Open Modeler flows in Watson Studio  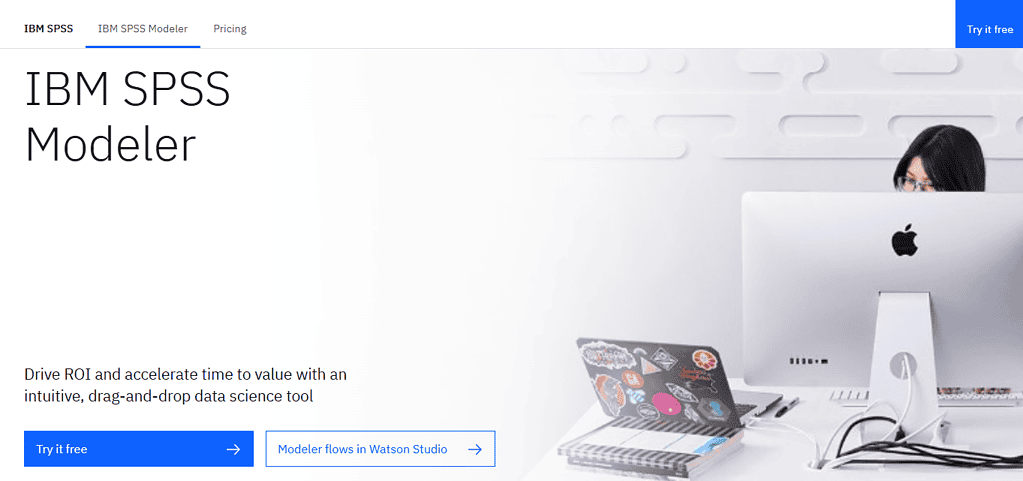coord(380,449)
